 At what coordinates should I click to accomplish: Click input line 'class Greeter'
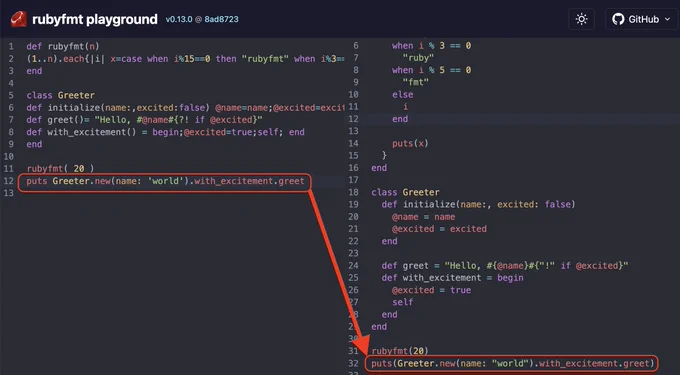tap(60, 95)
